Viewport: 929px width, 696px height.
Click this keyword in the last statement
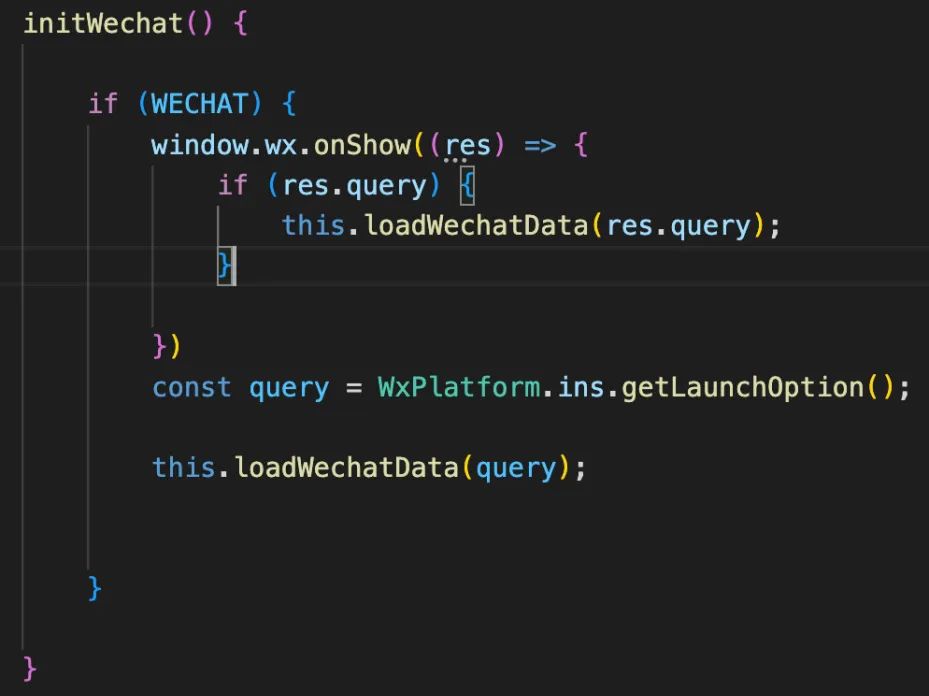(183, 467)
